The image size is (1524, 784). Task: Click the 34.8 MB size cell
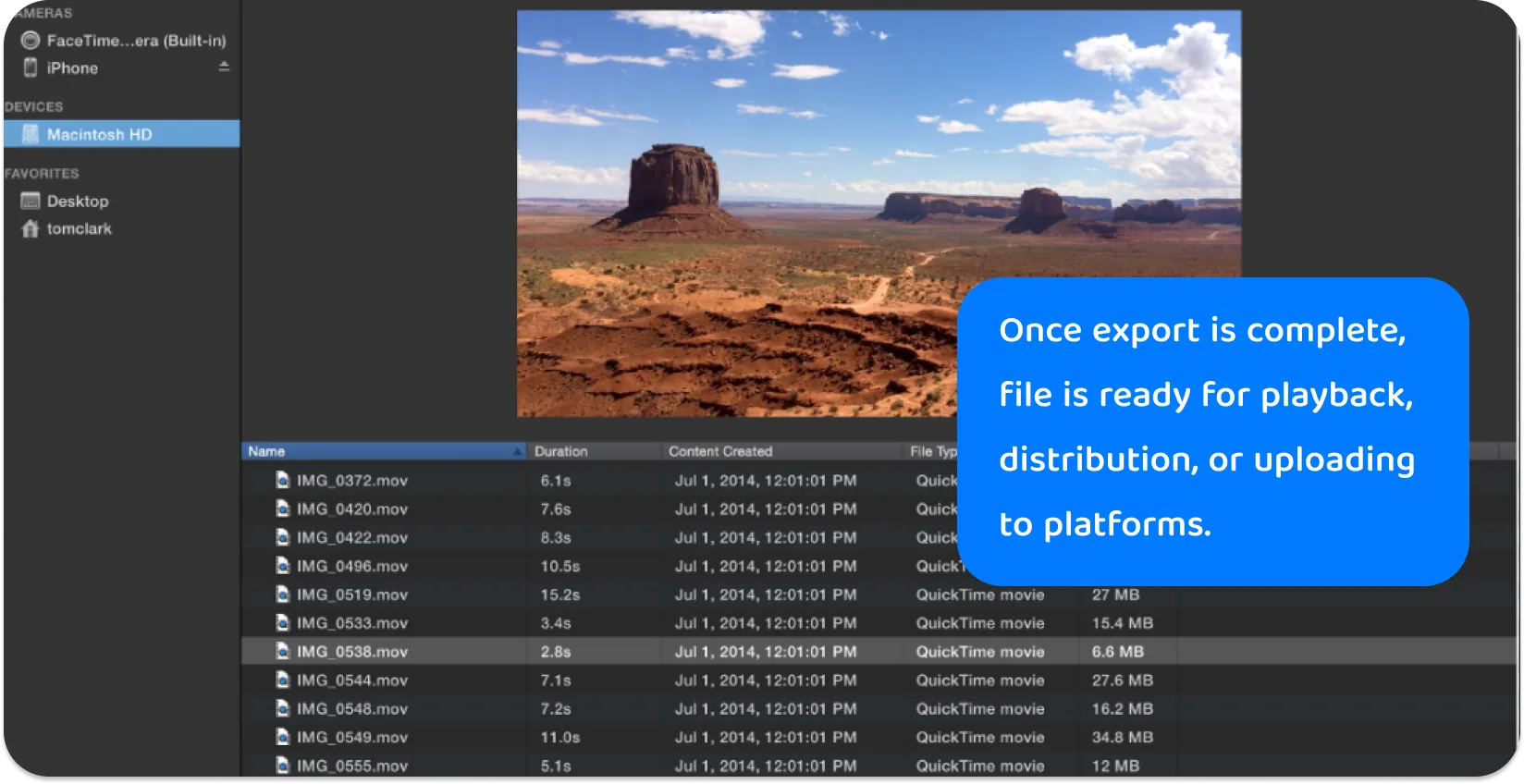pyautogui.click(x=1123, y=738)
